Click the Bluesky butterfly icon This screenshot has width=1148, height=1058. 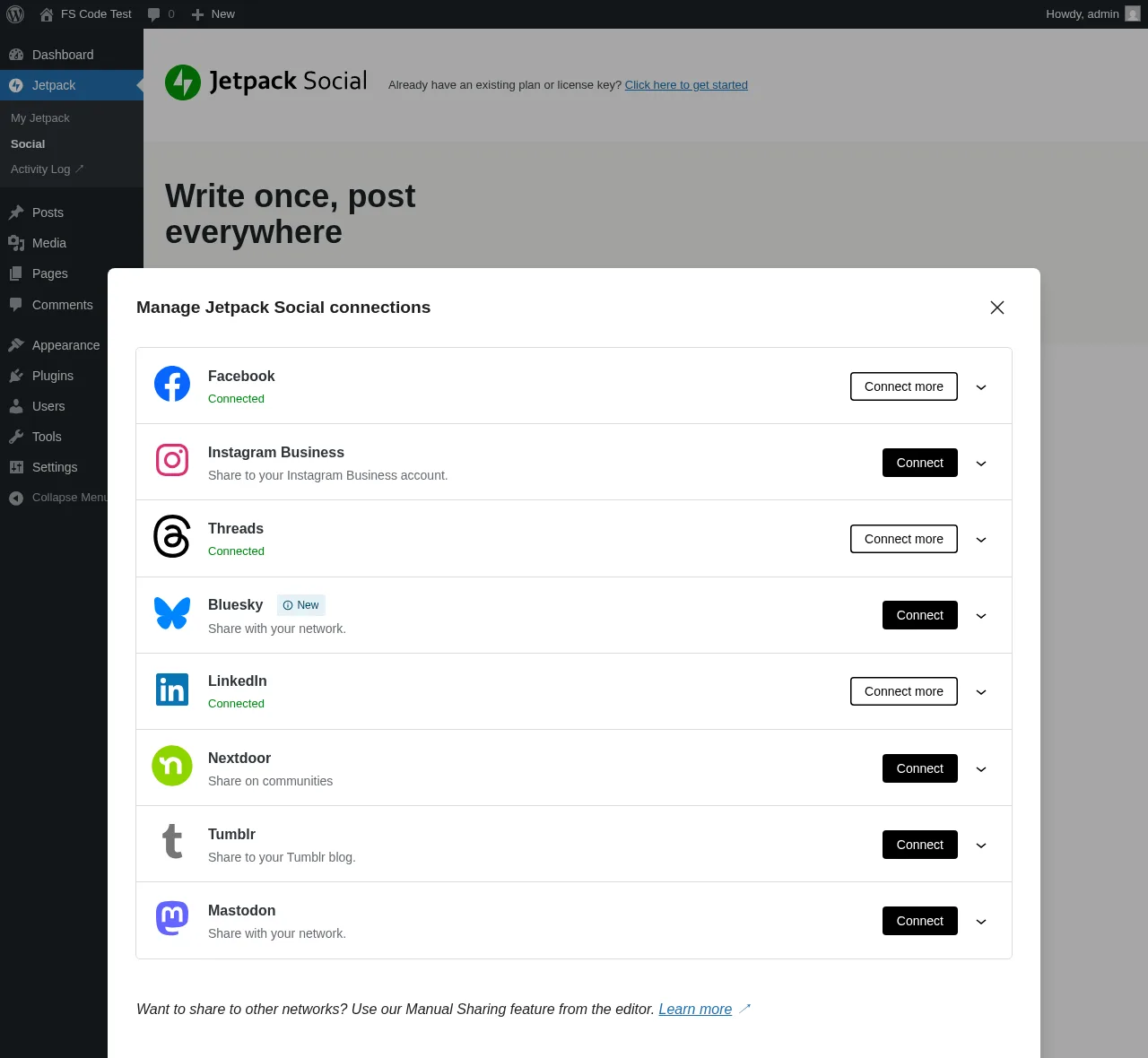tap(172, 613)
